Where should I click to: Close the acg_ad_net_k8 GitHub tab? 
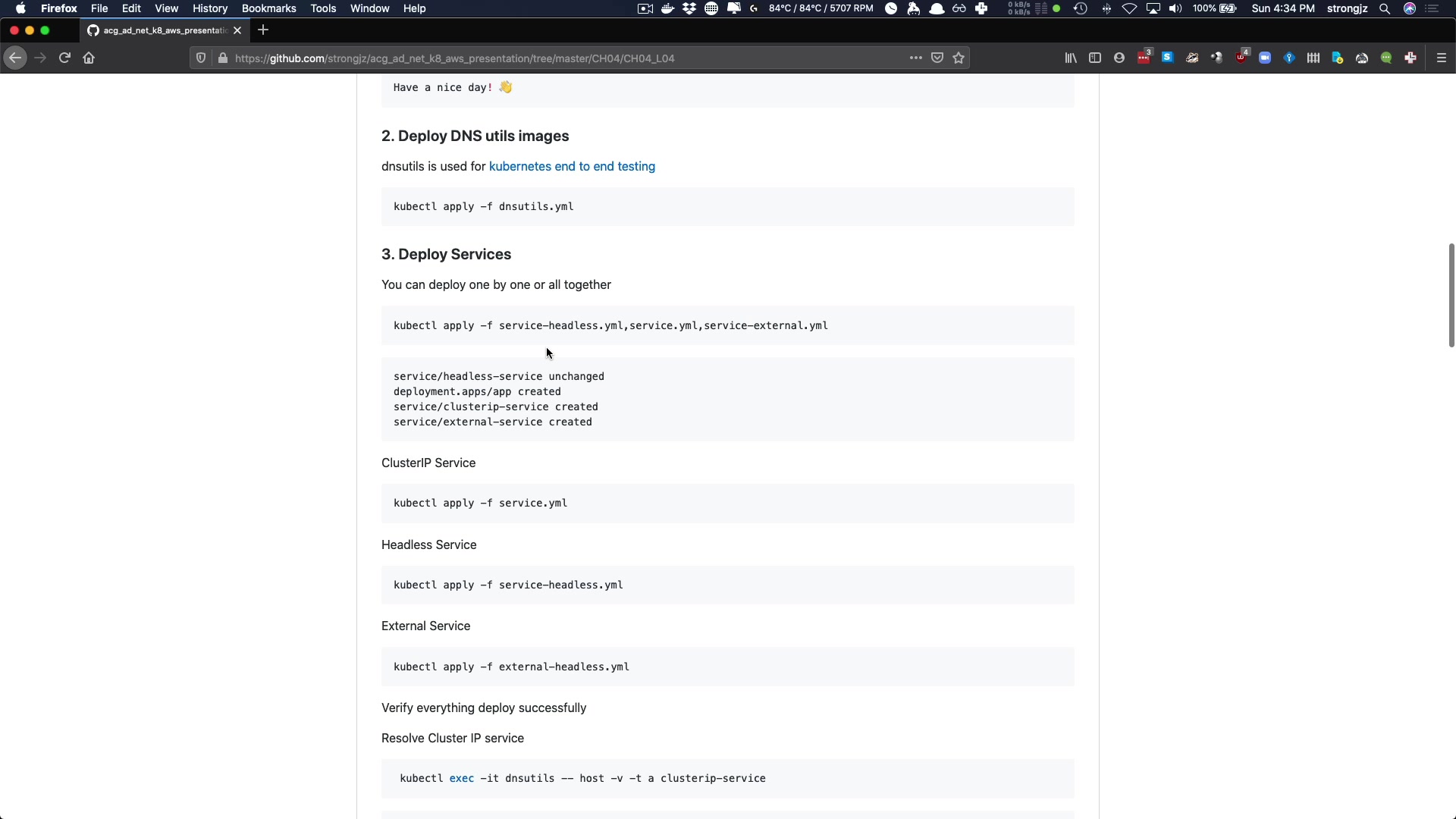coord(237,30)
